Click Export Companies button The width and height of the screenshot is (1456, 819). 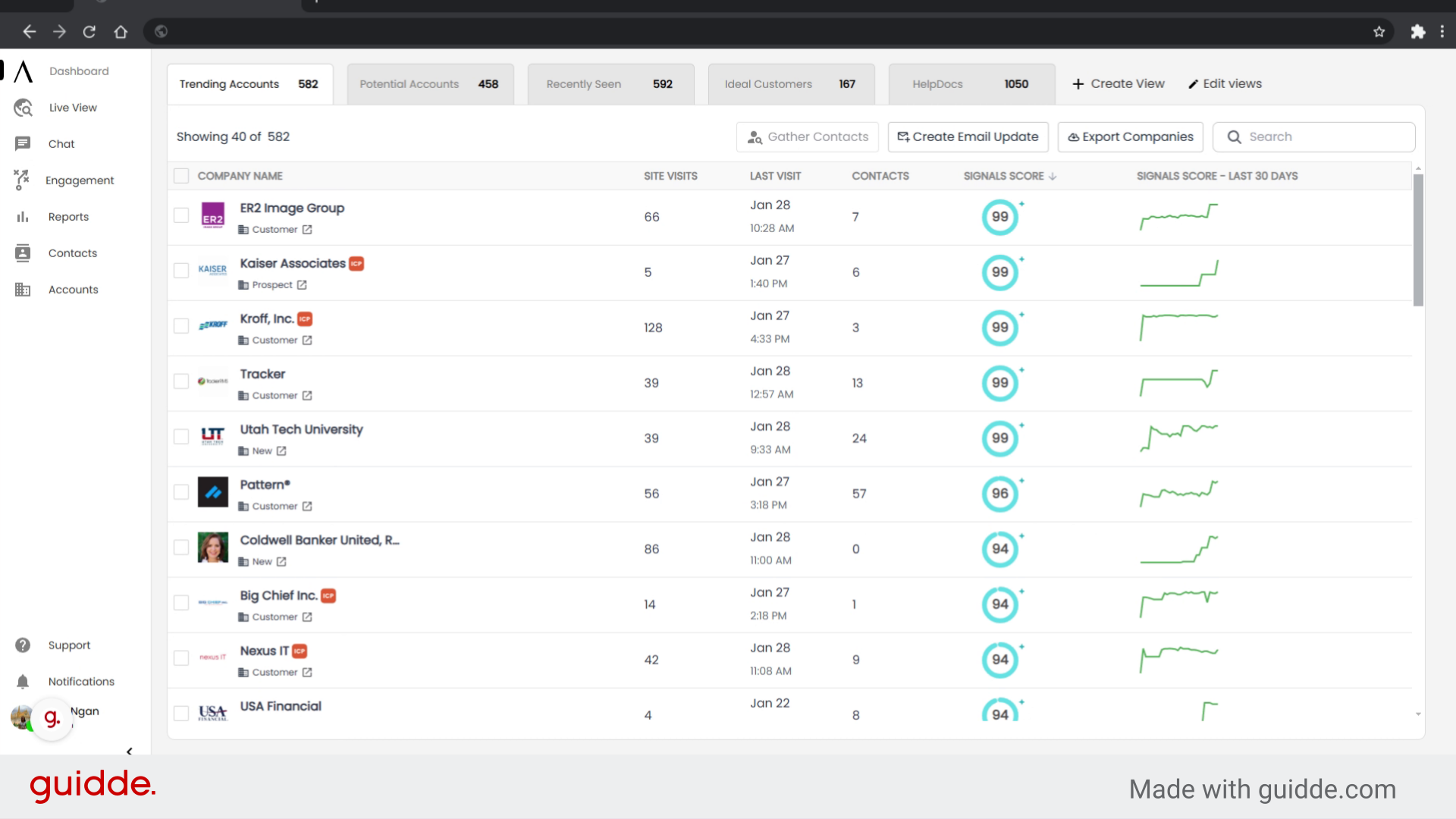click(1130, 137)
